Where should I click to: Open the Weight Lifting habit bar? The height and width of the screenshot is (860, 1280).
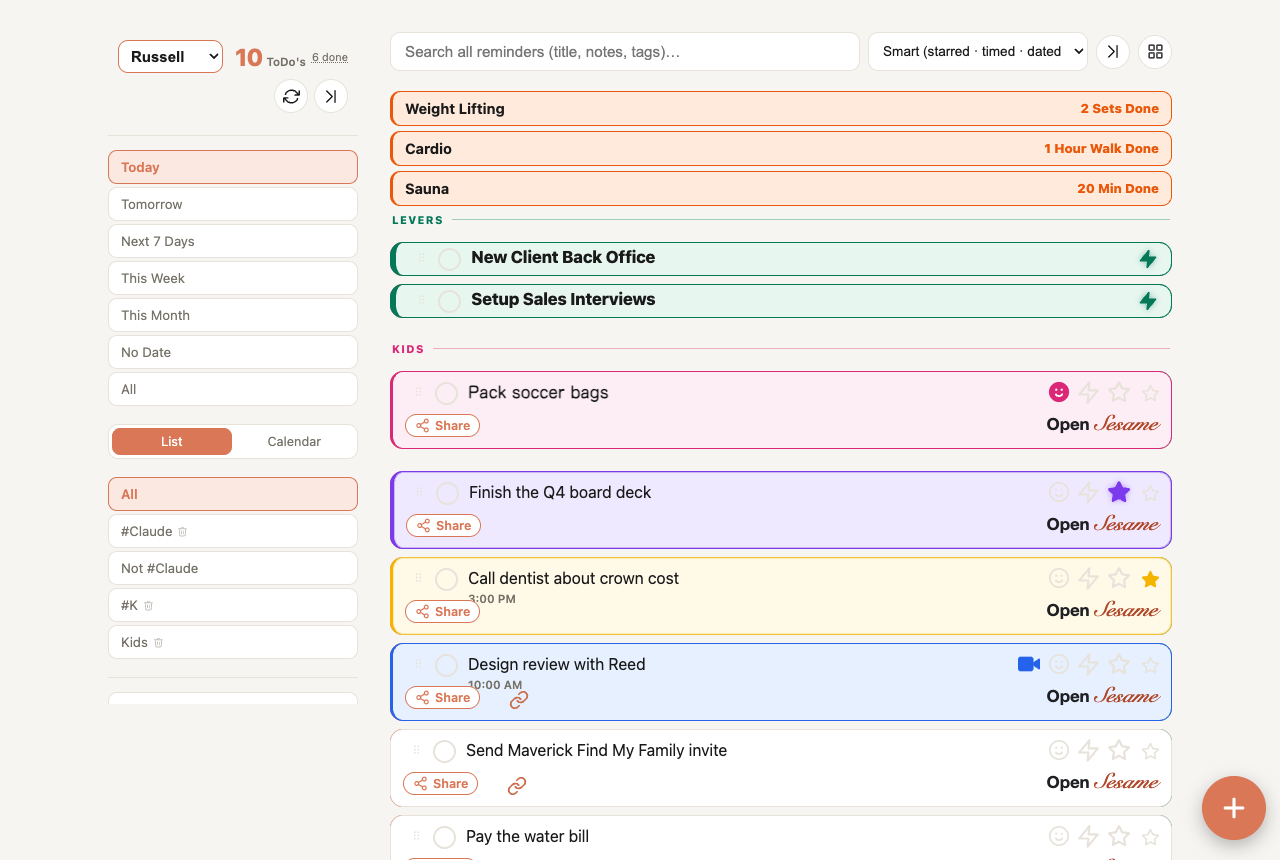click(x=781, y=109)
